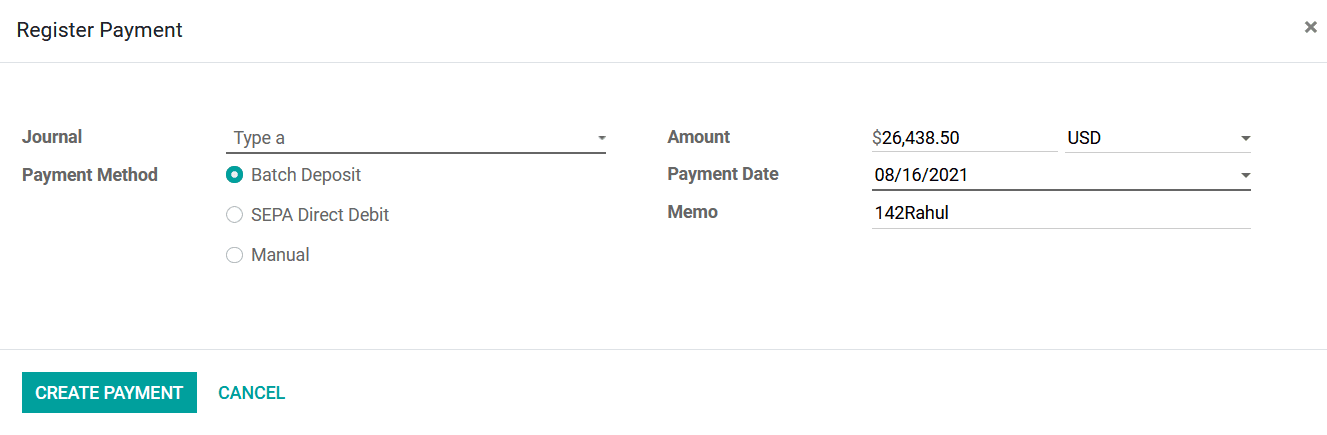
Task: Close the Register Payment dialog with X
Action: (1310, 28)
